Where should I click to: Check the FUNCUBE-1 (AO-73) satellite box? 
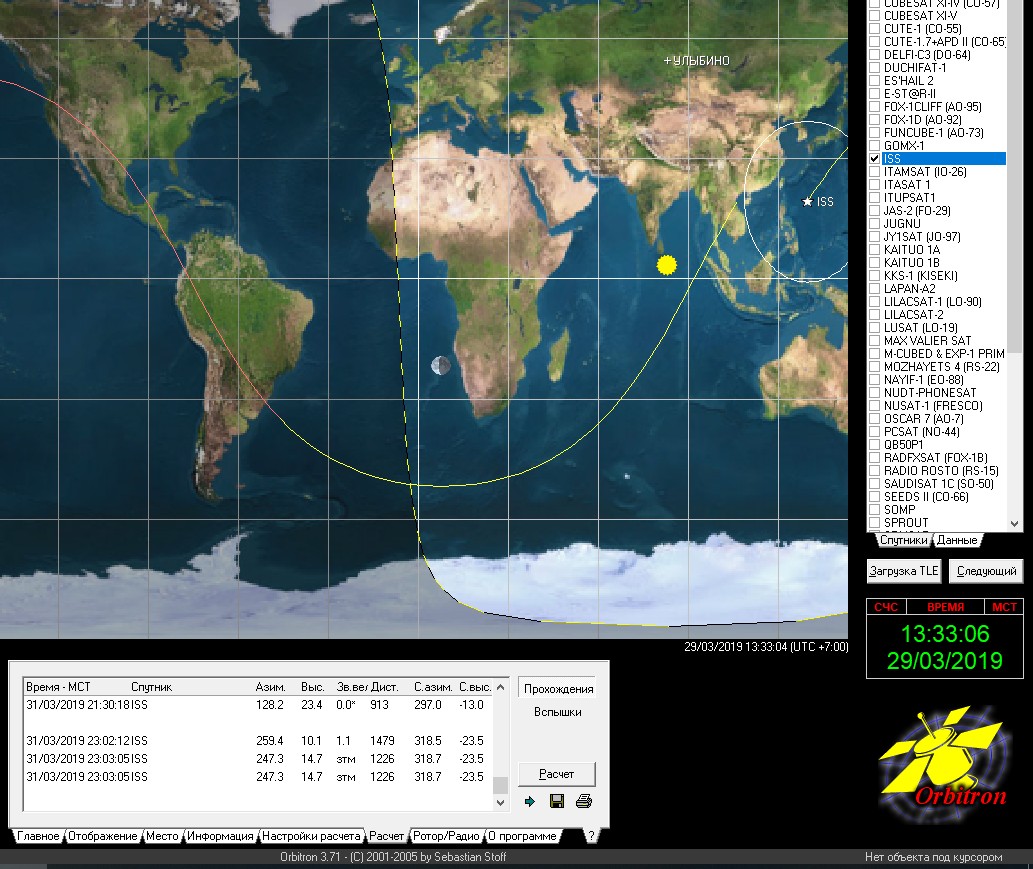875,133
